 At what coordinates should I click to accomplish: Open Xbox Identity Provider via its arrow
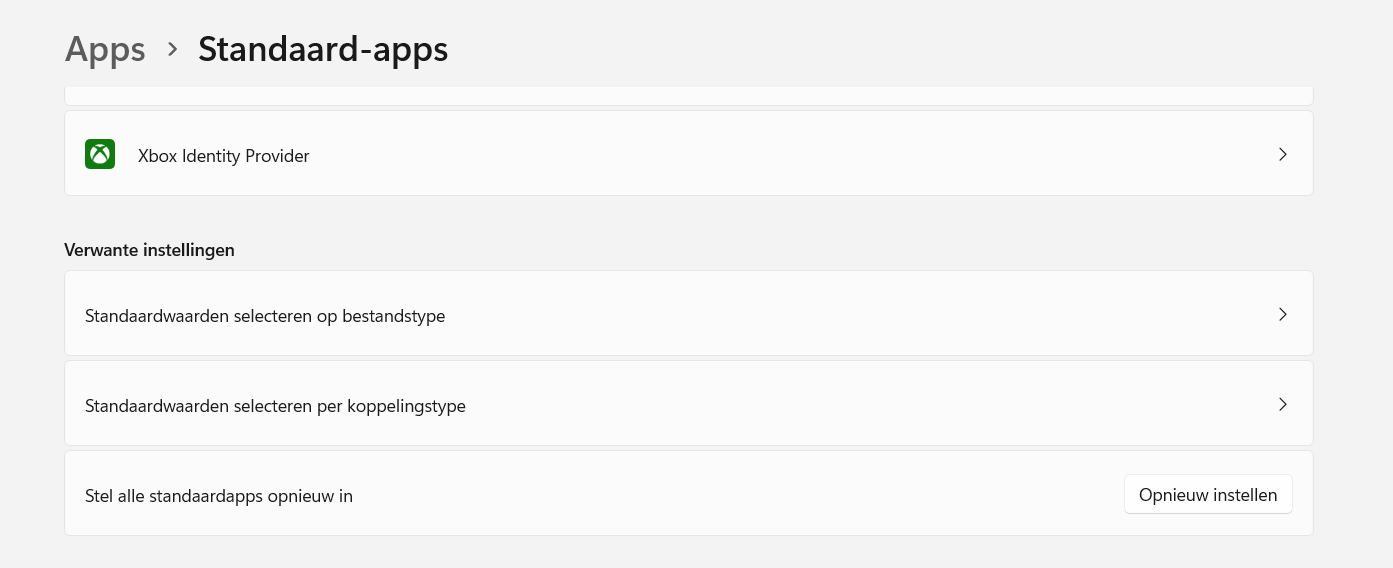click(1283, 155)
